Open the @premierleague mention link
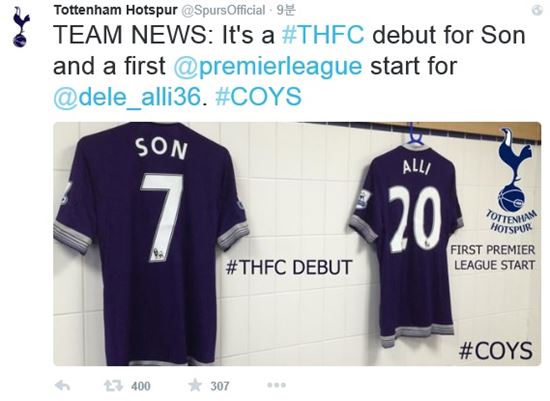The image size is (550, 401). coord(268,67)
